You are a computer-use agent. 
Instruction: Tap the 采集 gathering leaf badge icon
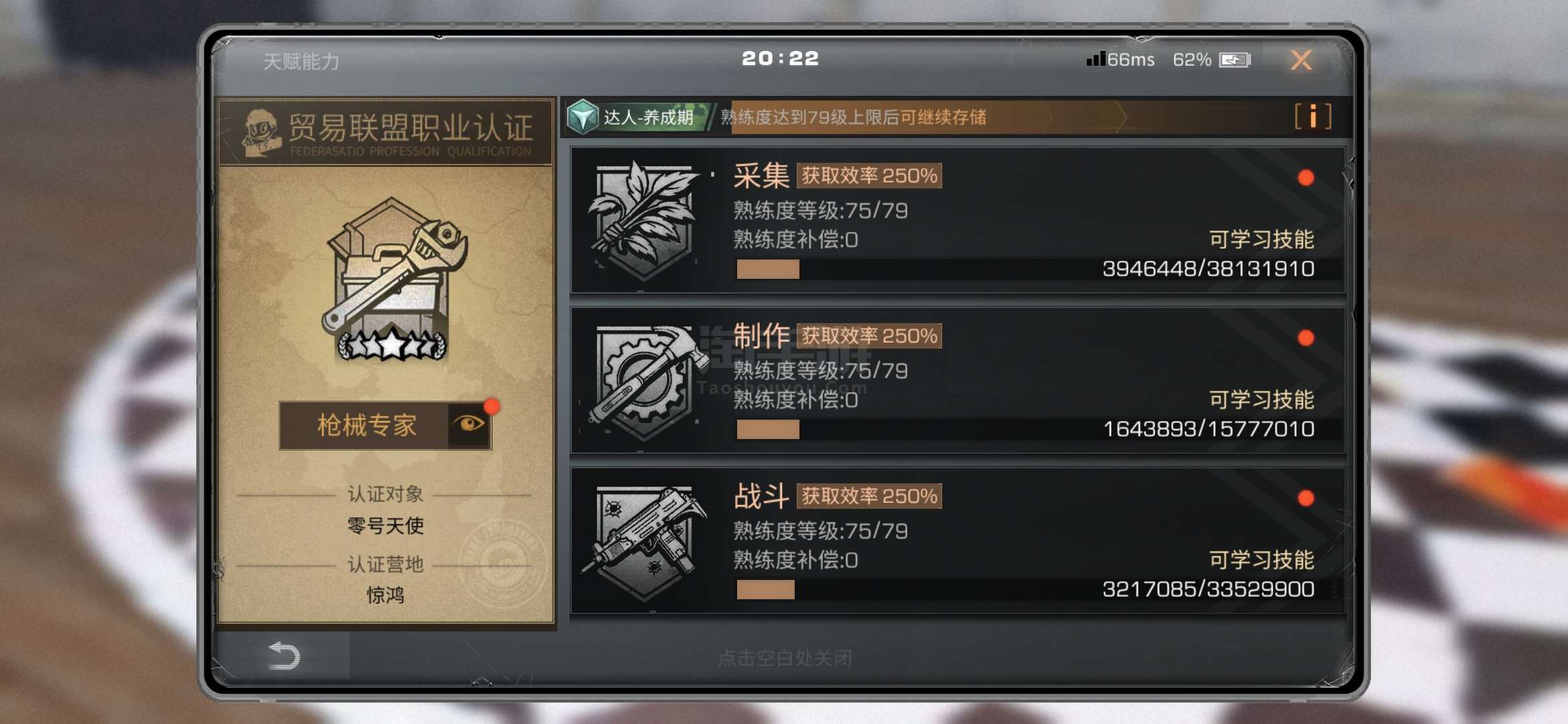[643, 220]
